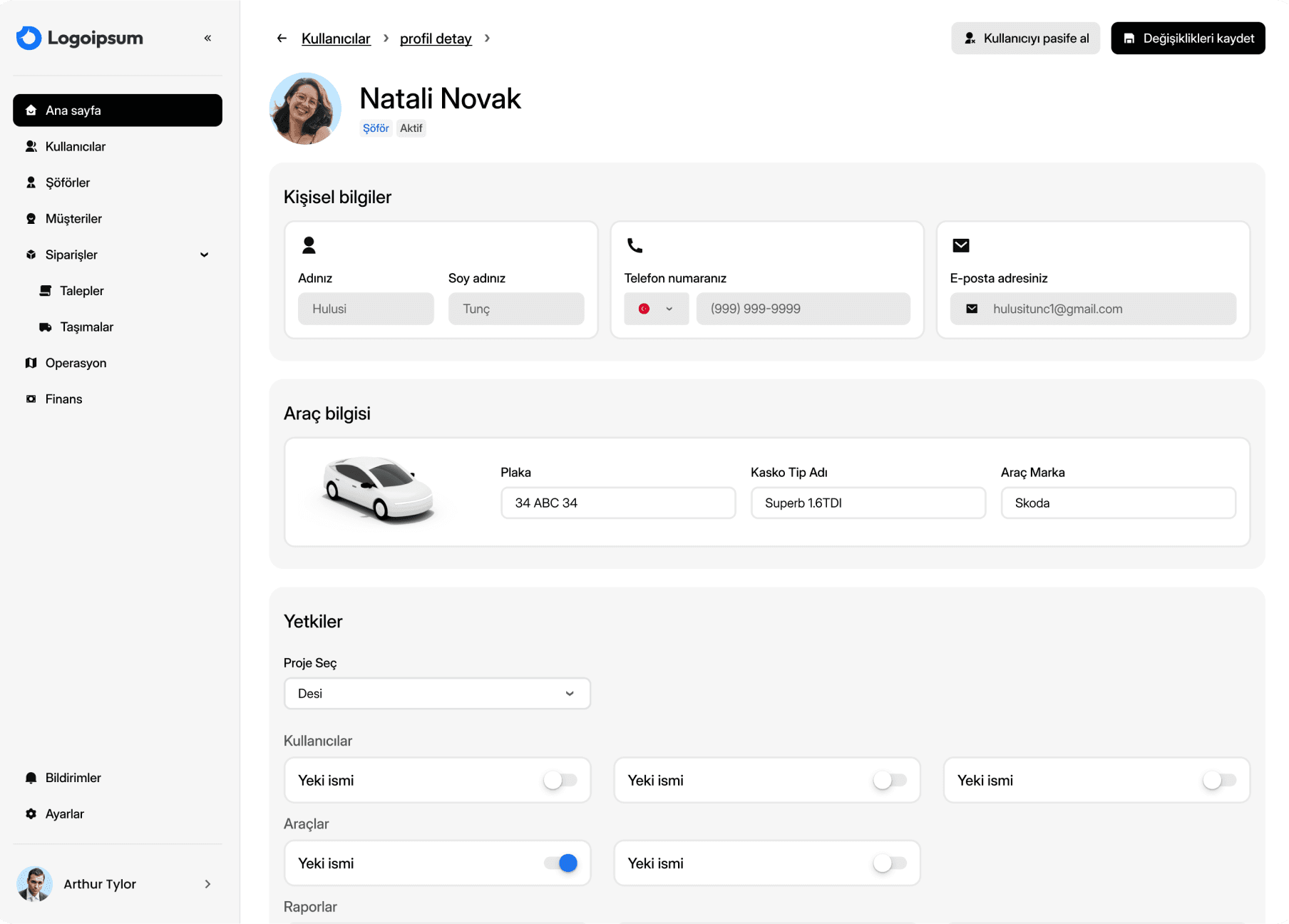The image size is (1289, 924).
Task: Click the map icon next to Operasyon
Action: click(31, 363)
